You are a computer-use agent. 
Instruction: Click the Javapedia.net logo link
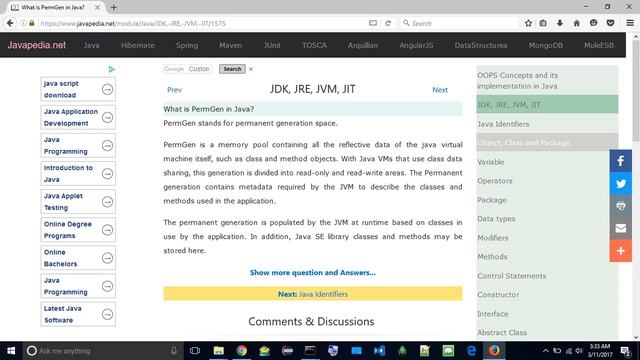click(37, 45)
